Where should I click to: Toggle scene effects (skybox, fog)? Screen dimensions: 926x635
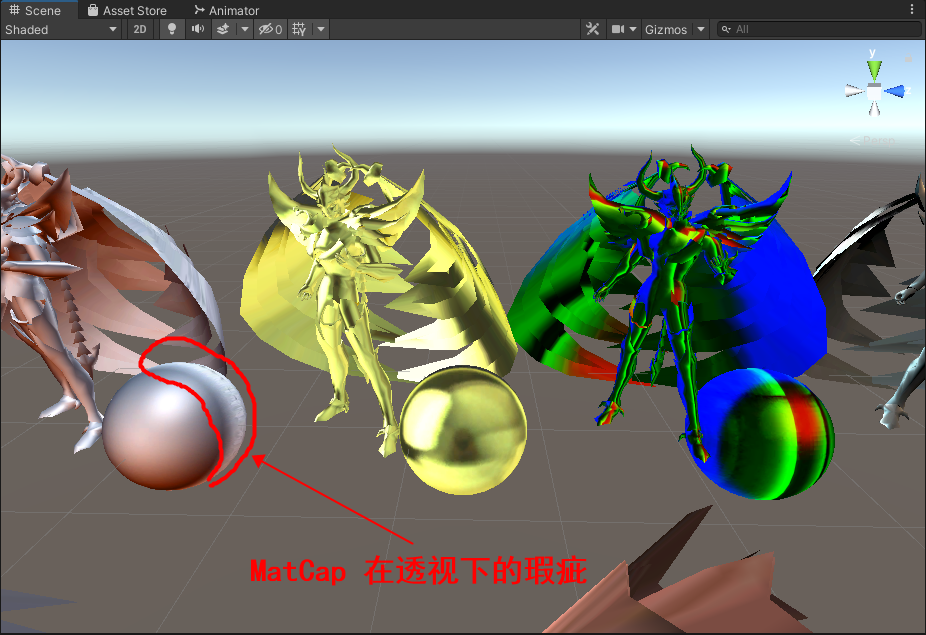[x=223, y=29]
